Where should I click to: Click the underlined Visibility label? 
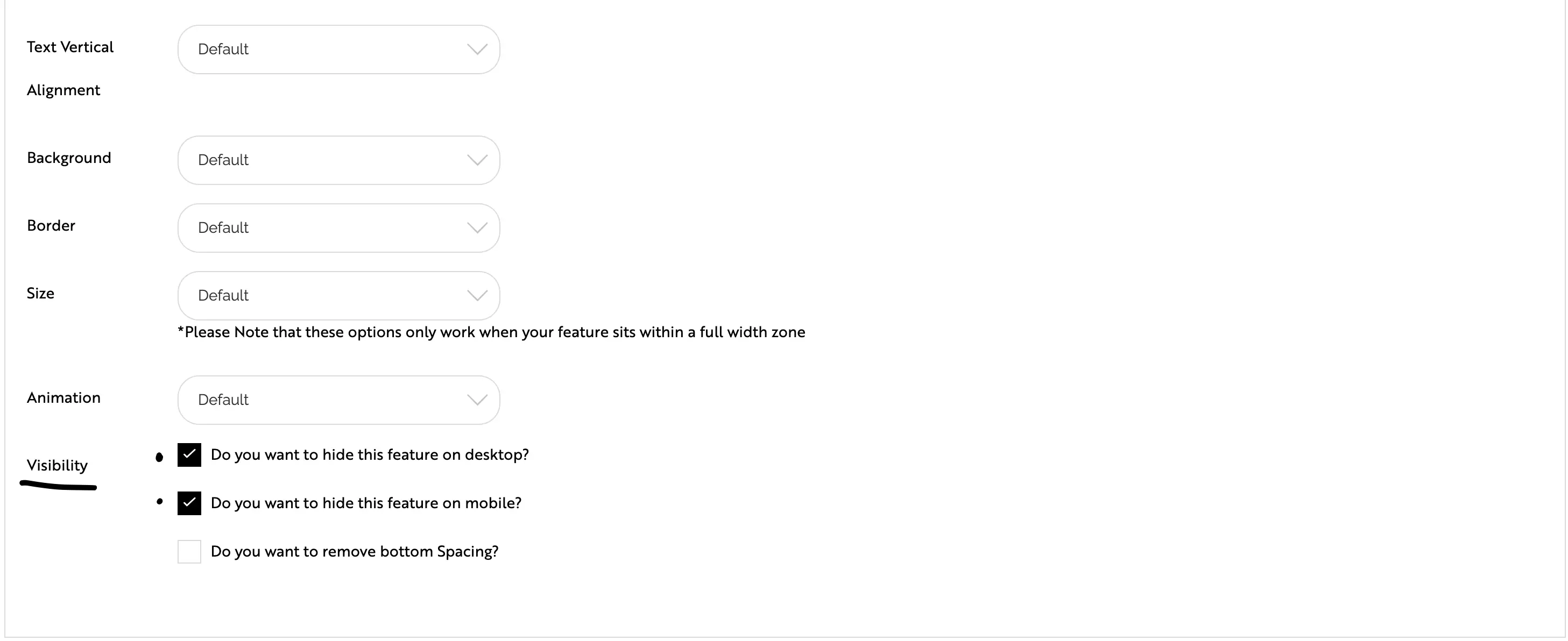point(57,466)
